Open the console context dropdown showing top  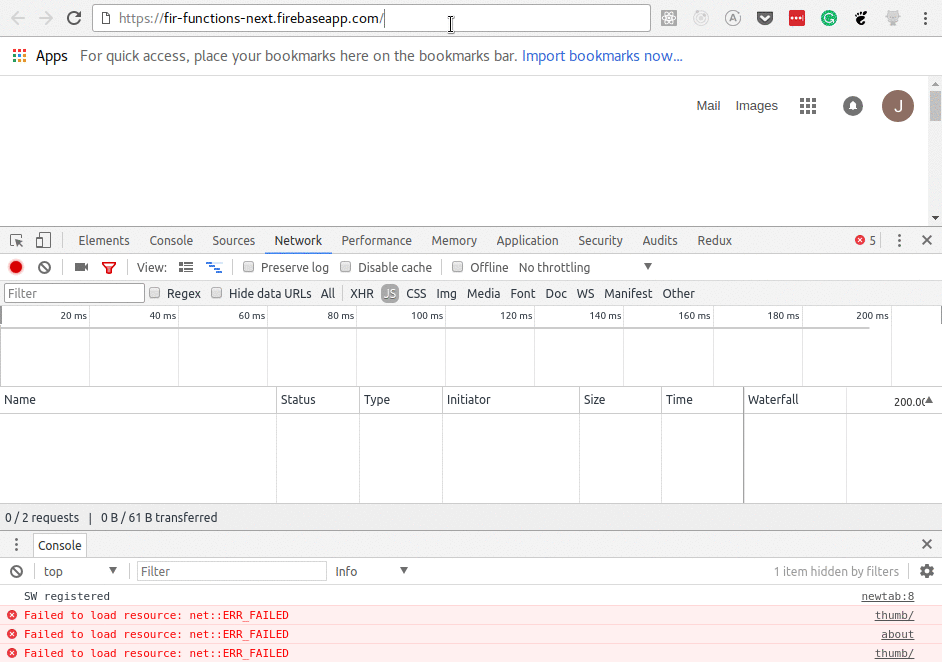pyautogui.click(x=80, y=571)
